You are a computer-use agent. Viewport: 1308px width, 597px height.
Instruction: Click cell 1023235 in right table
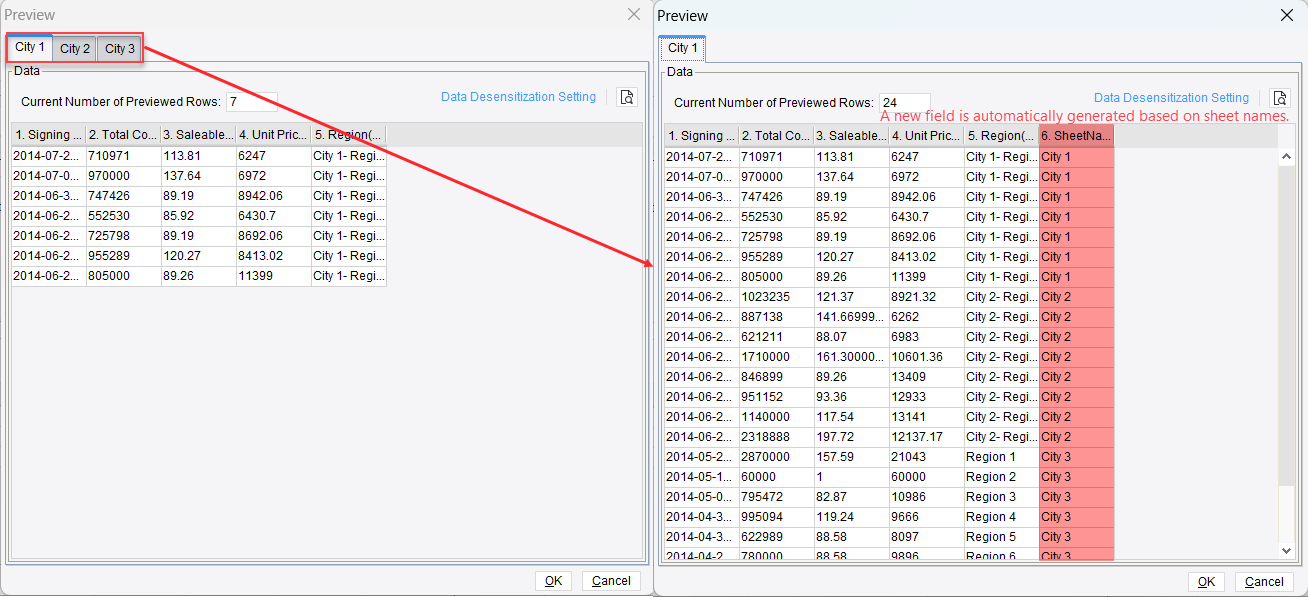point(776,297)
